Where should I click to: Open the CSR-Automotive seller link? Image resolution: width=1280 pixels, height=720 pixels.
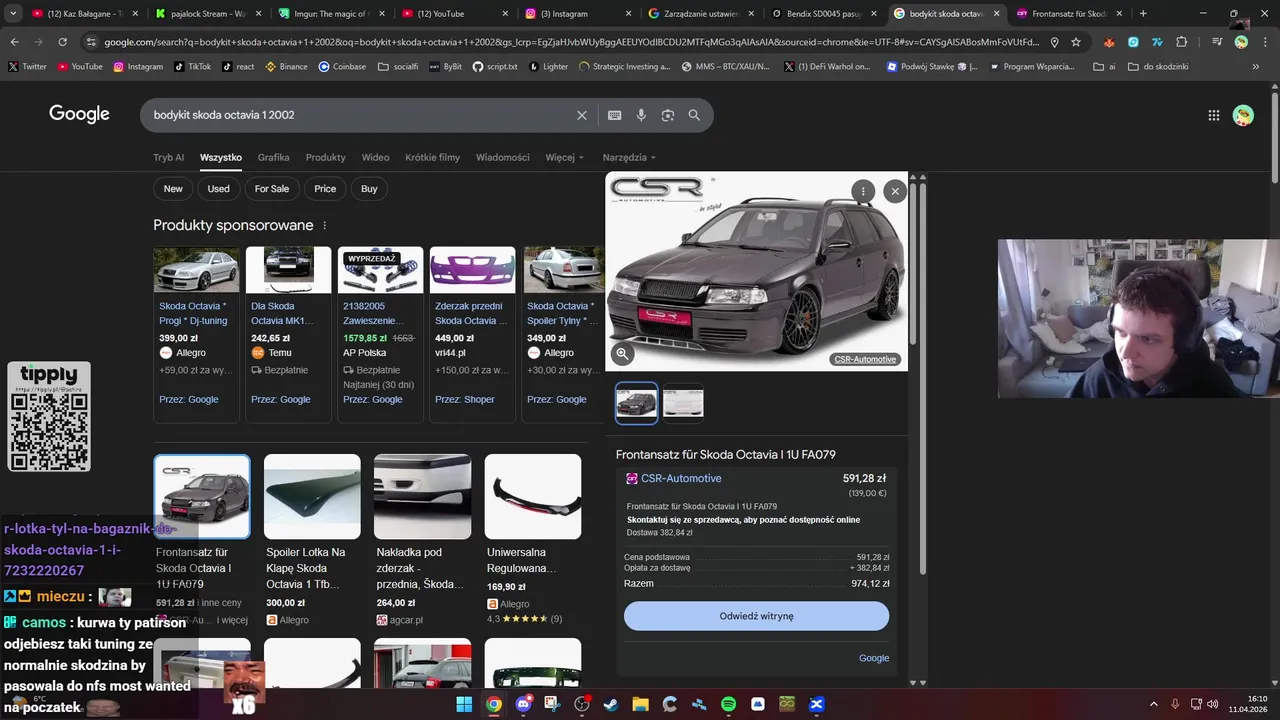pos(680,479)
